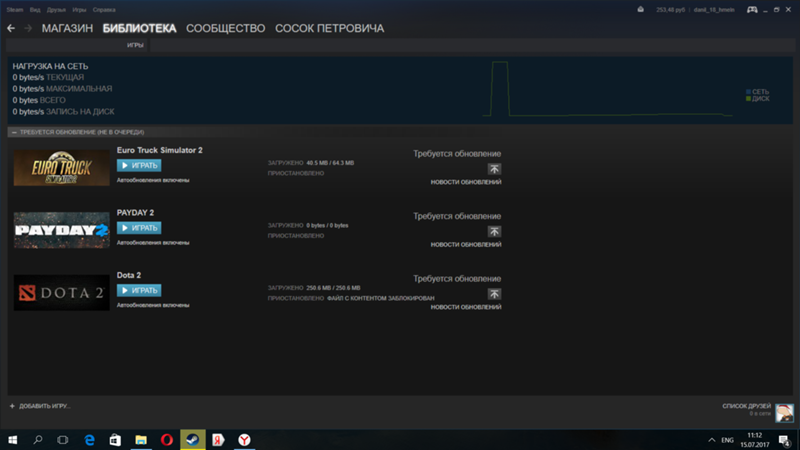Select the '40.5 MB / 64.3 MB' value
This screenshot has width=800, height=450.
[330, 163]
